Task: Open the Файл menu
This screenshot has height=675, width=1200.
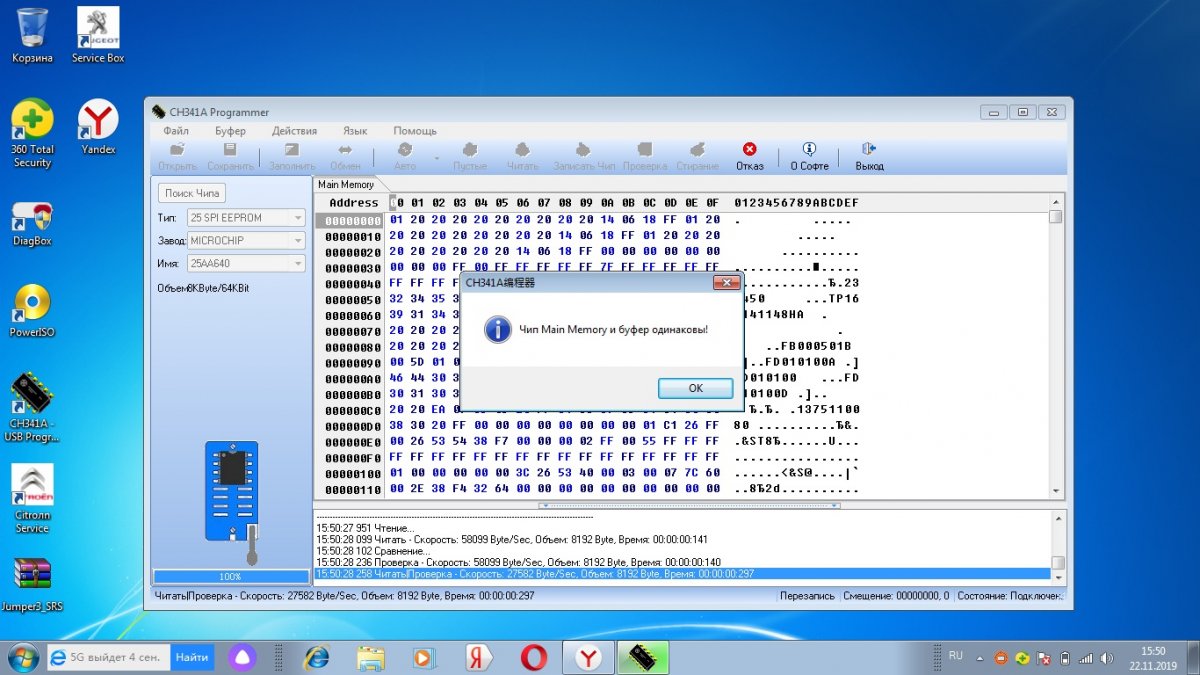Action: [176, 131]
